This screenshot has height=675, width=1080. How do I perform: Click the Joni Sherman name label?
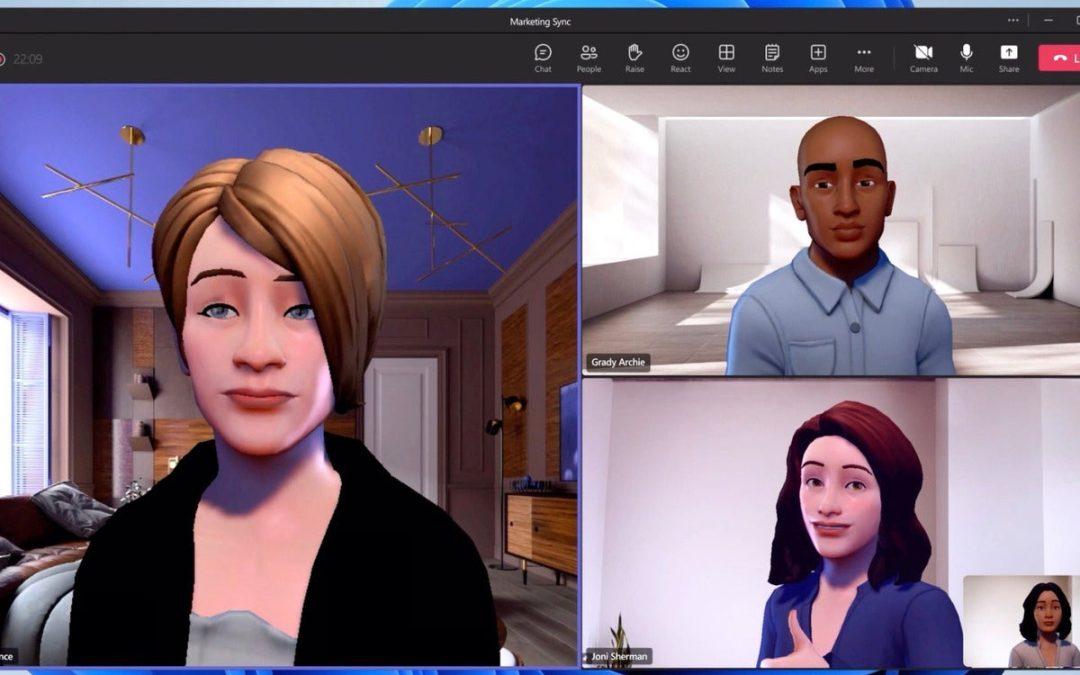click(x=619, y=656)
